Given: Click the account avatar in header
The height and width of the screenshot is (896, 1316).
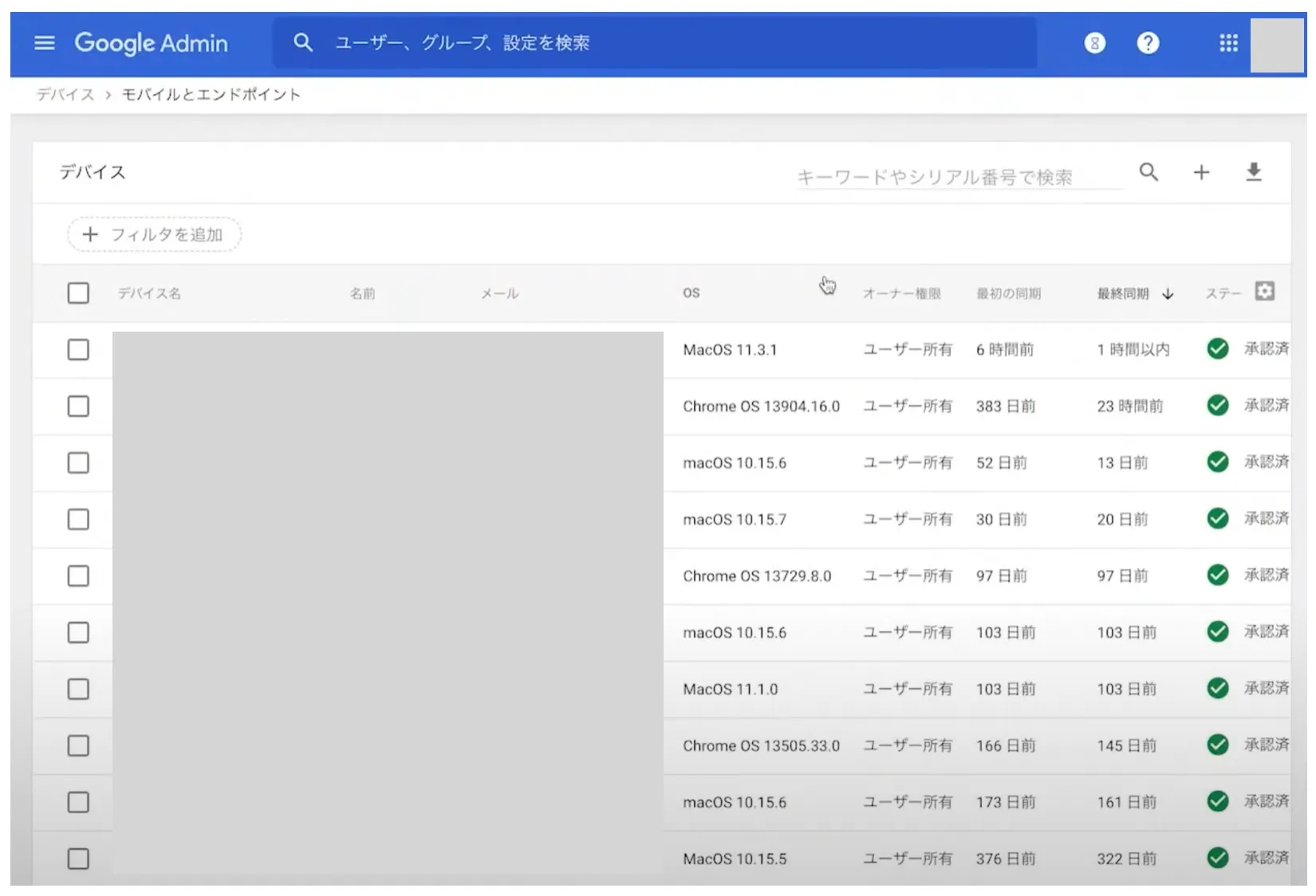Looking at the screenshot, I should point(1277,45).
